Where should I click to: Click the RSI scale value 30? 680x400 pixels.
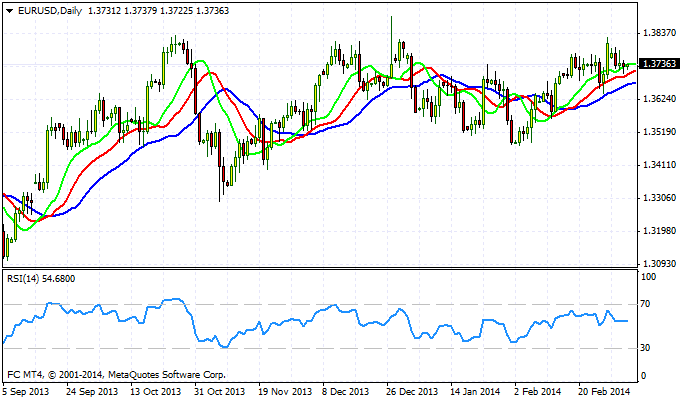tap(646, 348)
